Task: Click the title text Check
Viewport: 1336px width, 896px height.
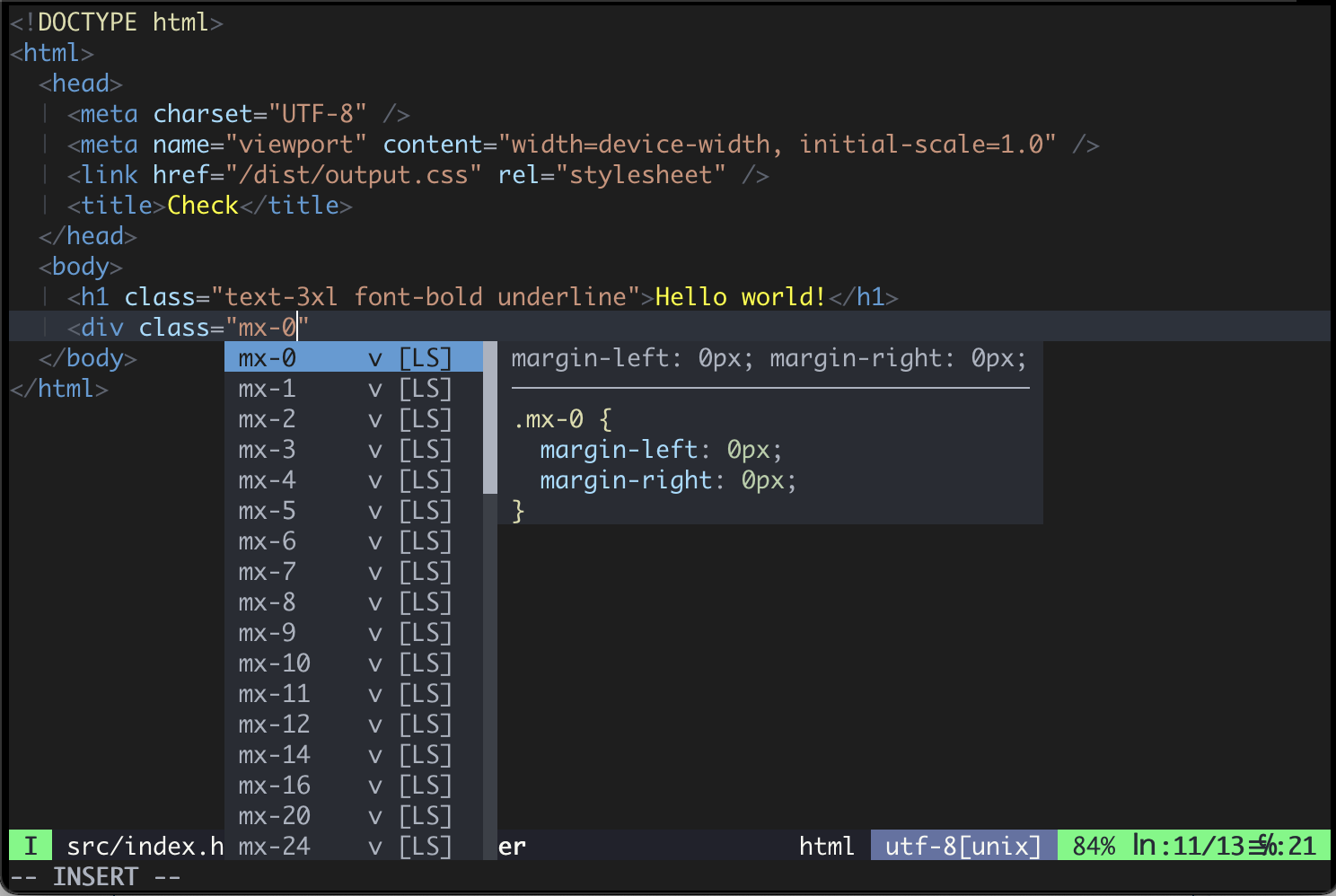Action: [203, 206]
